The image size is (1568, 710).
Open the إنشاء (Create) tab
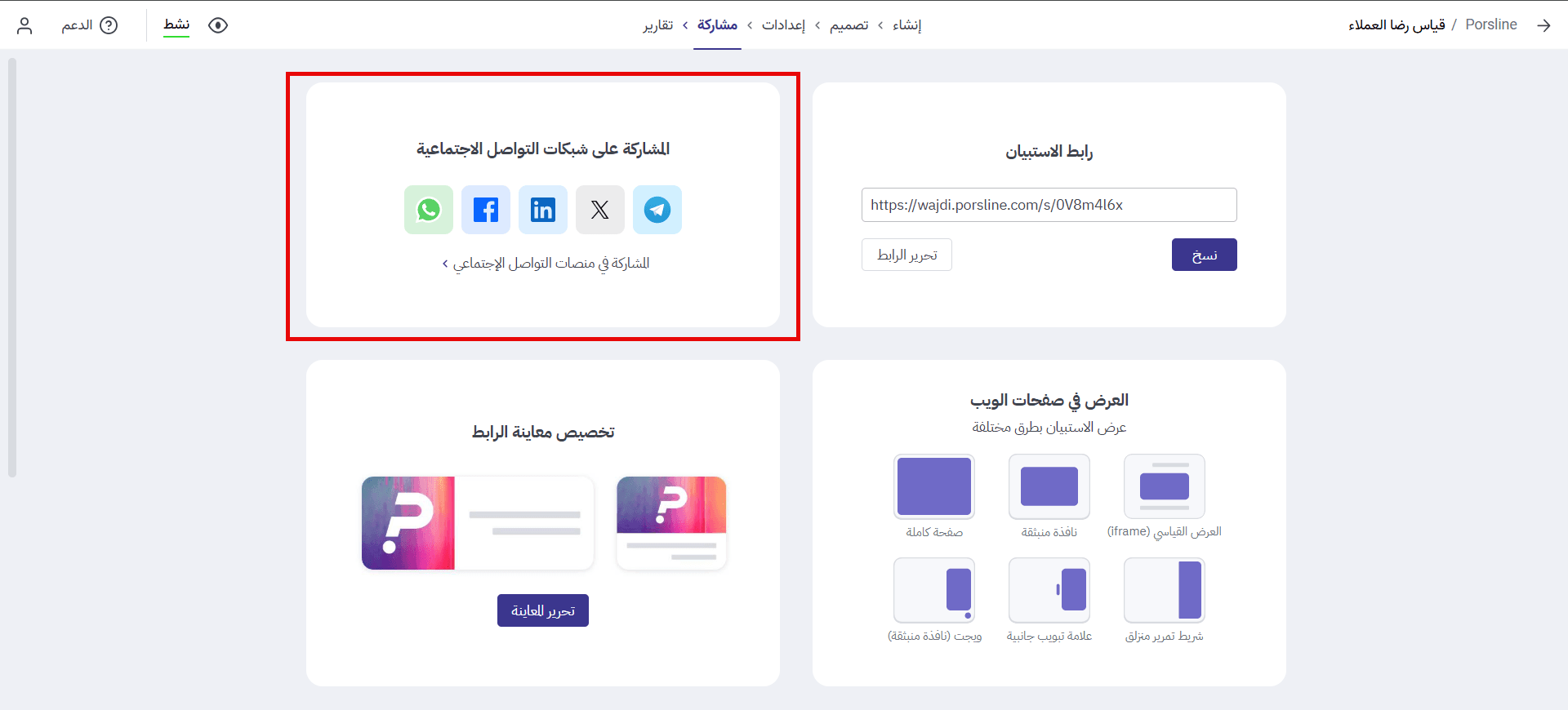coord(906,25)
